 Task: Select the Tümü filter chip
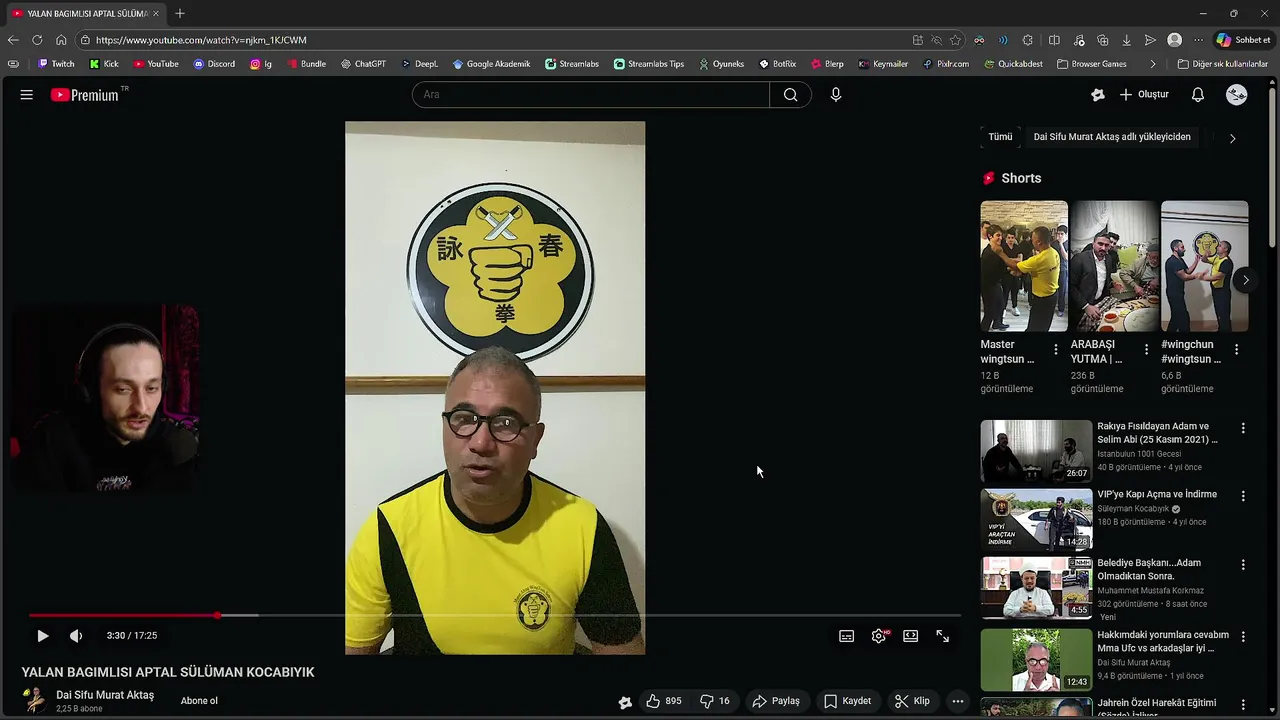point(1000,137)
